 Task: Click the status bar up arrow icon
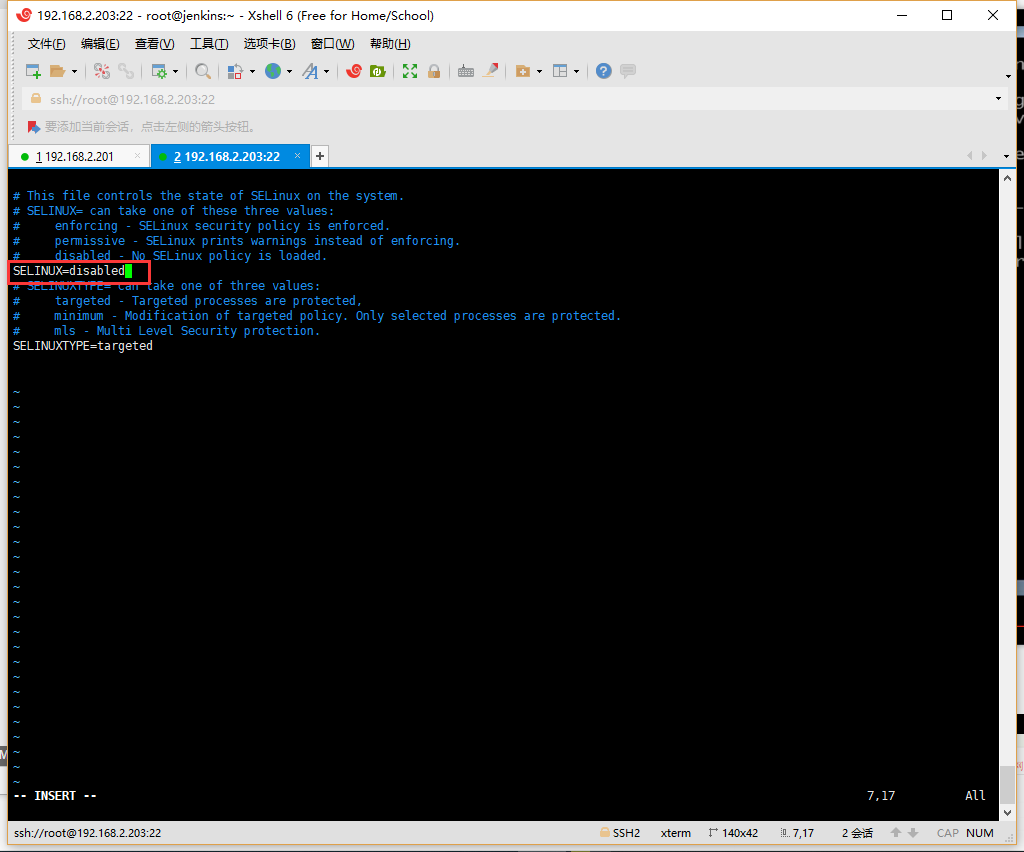pyautogui.click(x=896, y=832)
